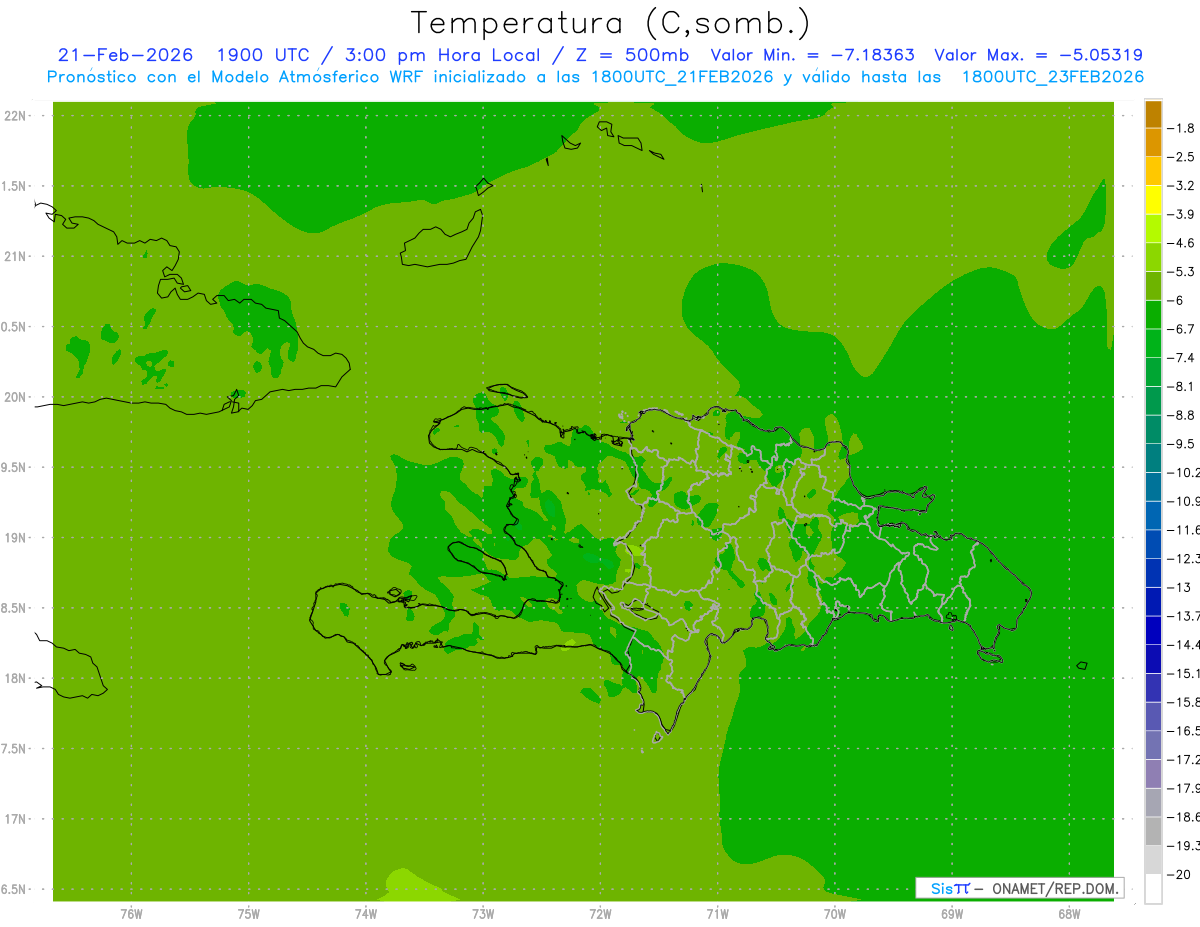The height and width of the screenshot is (927, 1200).
Task: Click the '-7.4' legend value
Action: [x=1182, y=358]
